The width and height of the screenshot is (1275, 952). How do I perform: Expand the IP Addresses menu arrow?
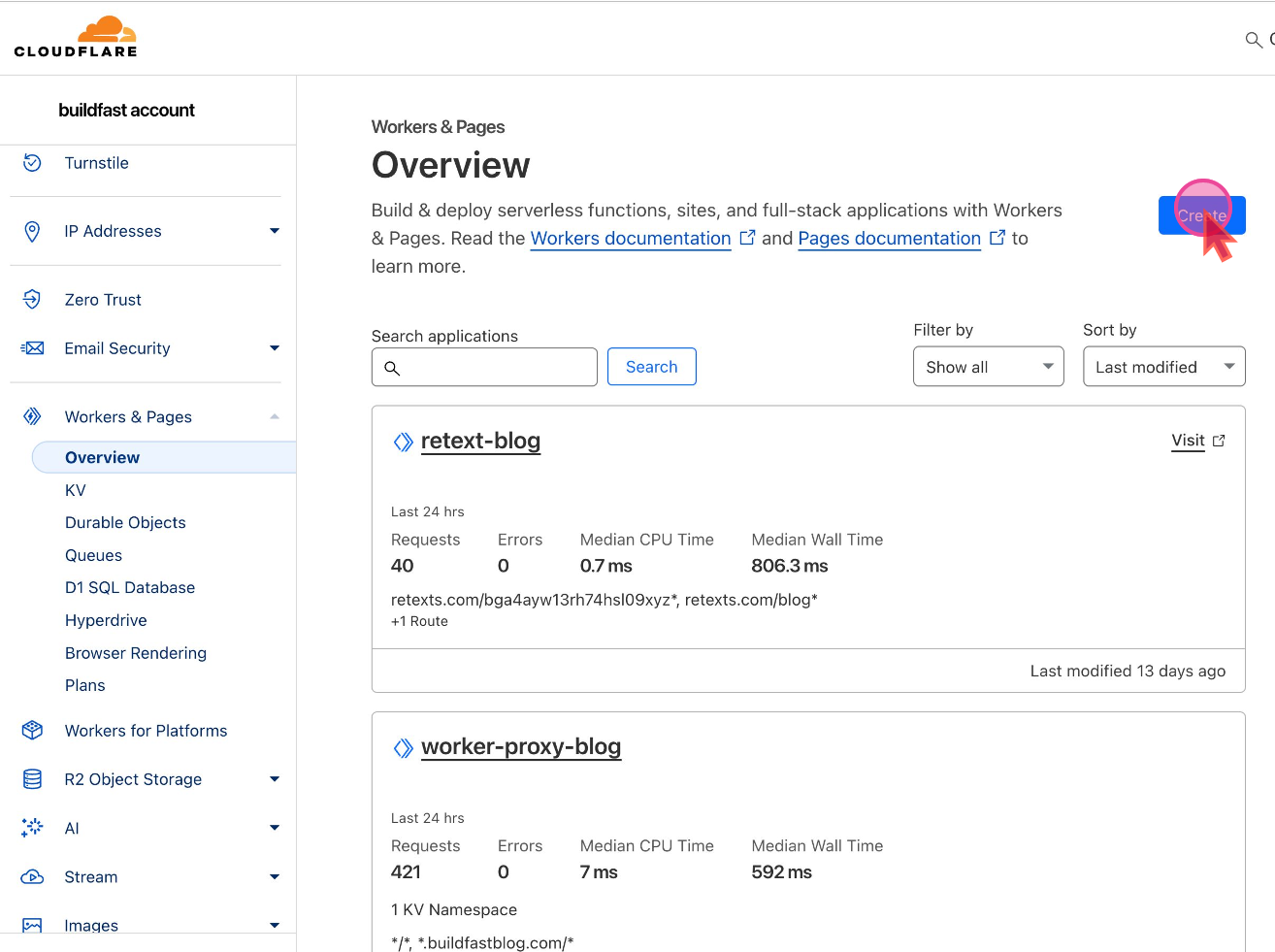tap(275, 231)
